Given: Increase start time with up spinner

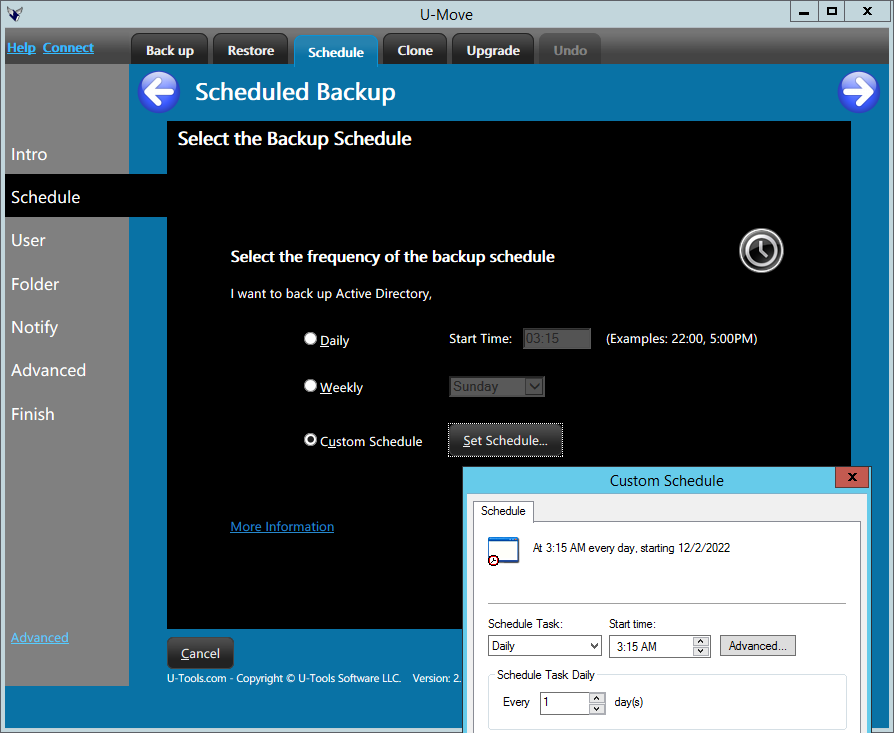Looking at the screenshot, I should pos(701,641).
